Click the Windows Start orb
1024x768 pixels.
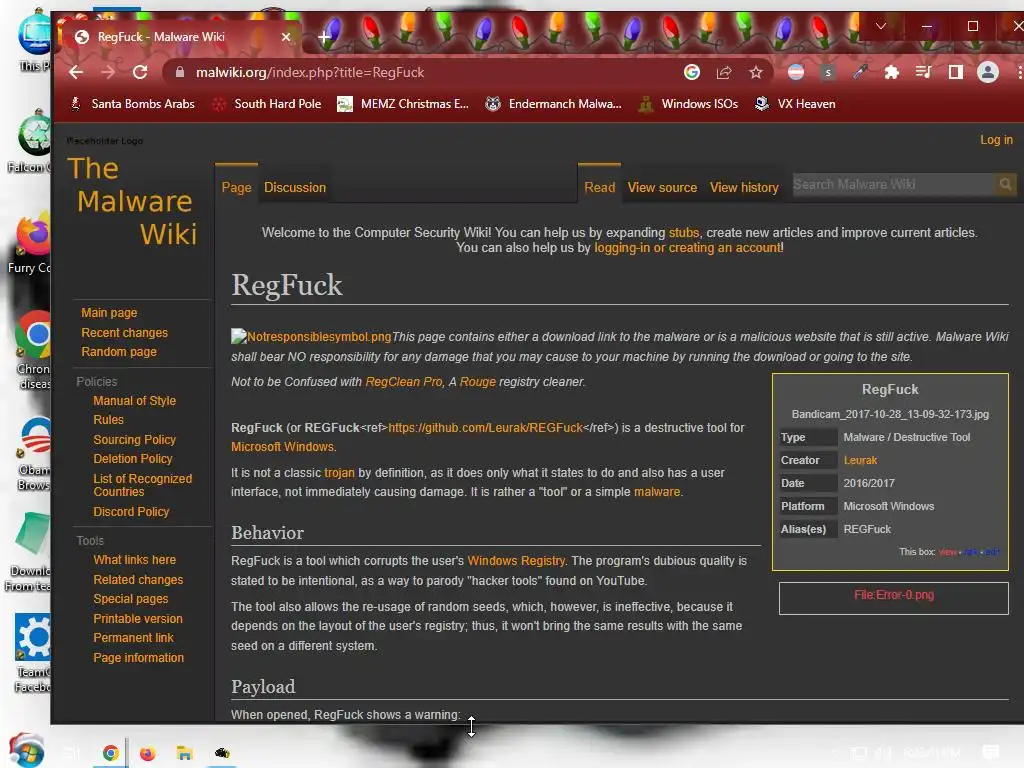click(27, 751)
